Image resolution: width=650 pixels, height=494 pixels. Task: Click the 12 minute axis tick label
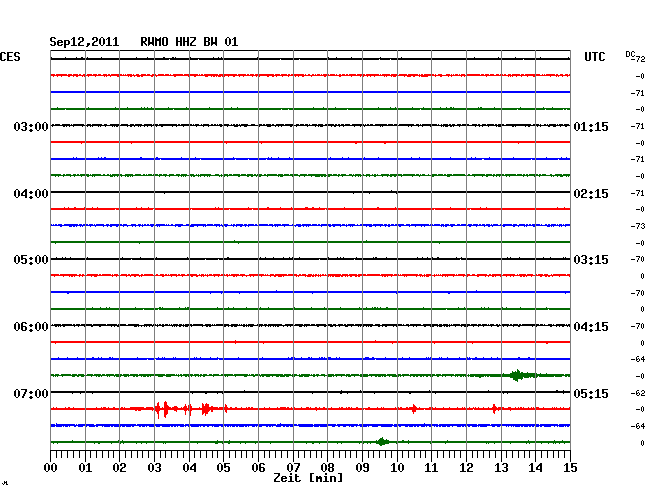coord(466,467)
